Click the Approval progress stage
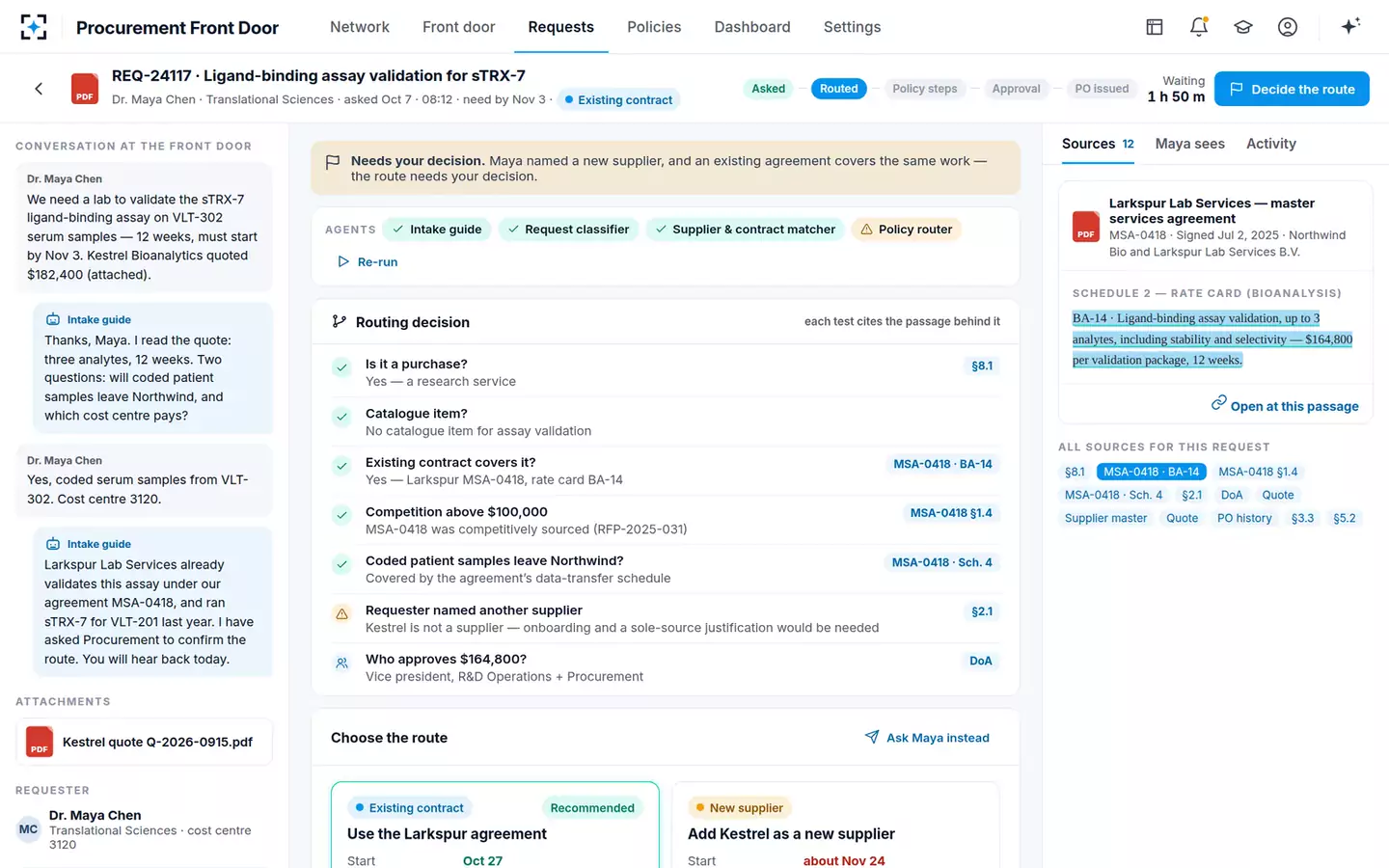 coord(1017,89)
